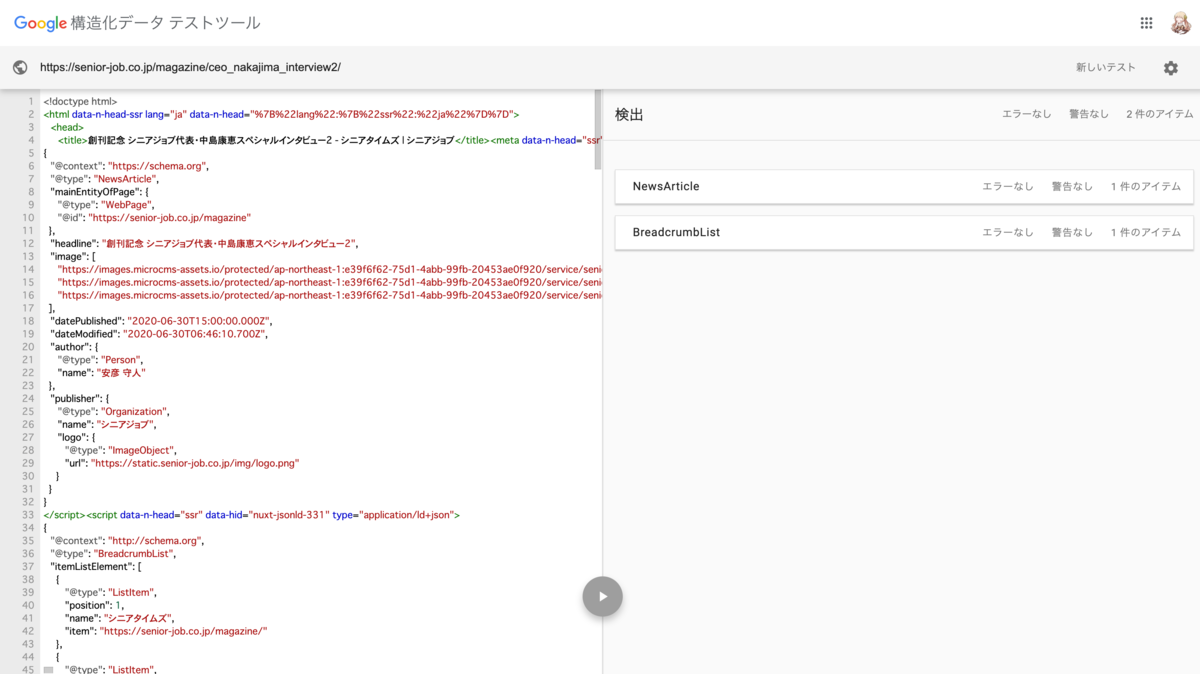Click the logo.png url code line
The image size is (1200, 674).
[182, 463]
